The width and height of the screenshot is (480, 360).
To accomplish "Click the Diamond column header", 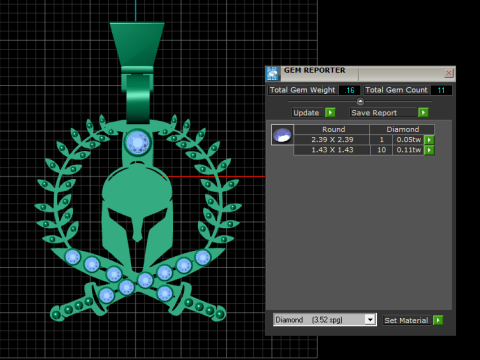I will [x=402, y=129].
